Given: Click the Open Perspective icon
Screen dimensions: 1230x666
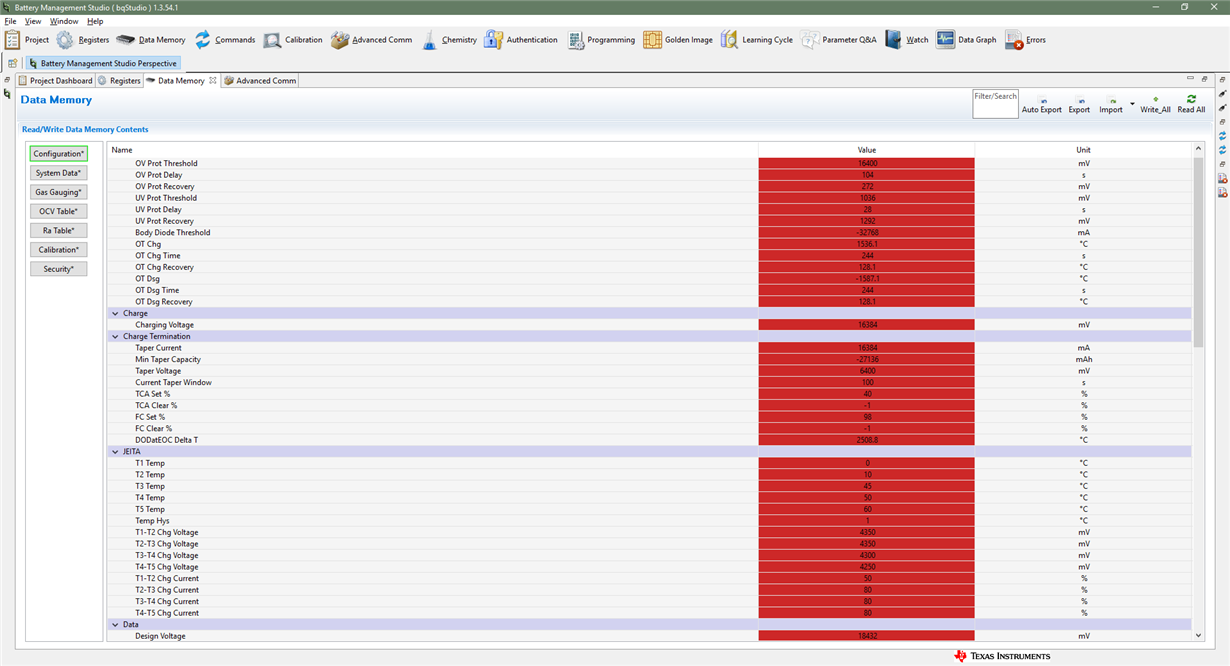Looking at the screenshot, I should tap(12, 63).
